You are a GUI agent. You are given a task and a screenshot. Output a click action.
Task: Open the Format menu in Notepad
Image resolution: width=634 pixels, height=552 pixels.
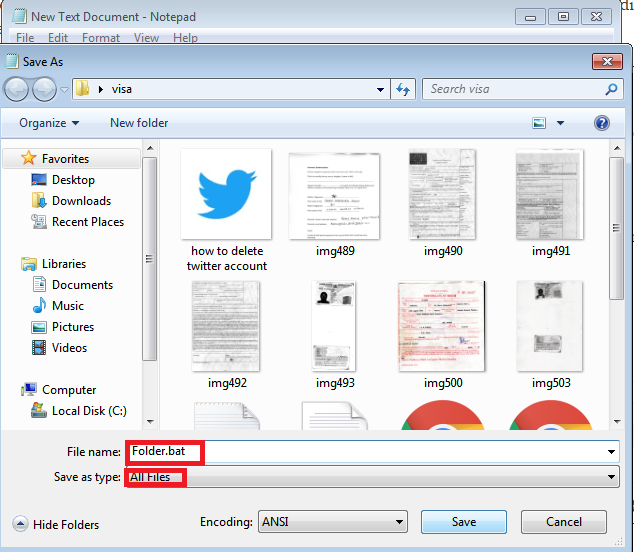tap(101, 38)
